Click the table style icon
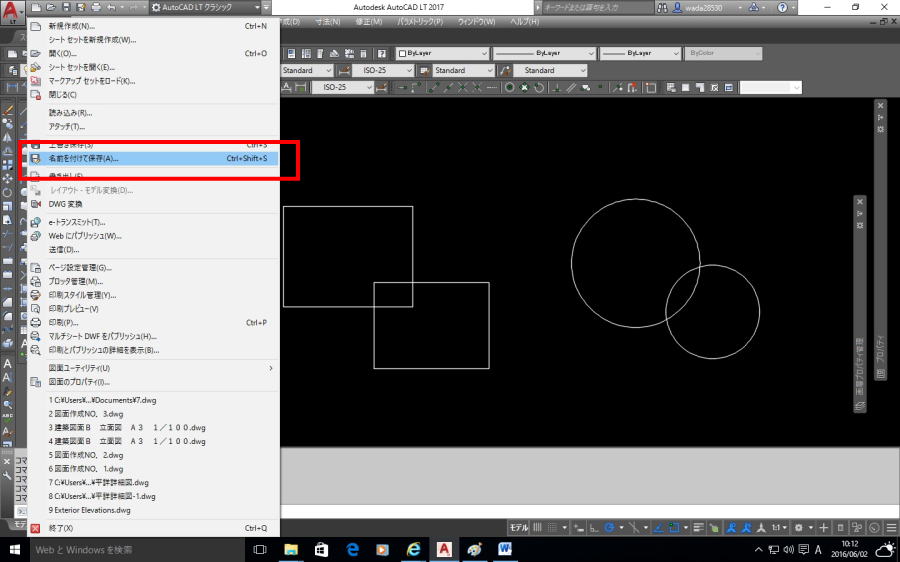The image size is (900, 562). pos(424,70)
